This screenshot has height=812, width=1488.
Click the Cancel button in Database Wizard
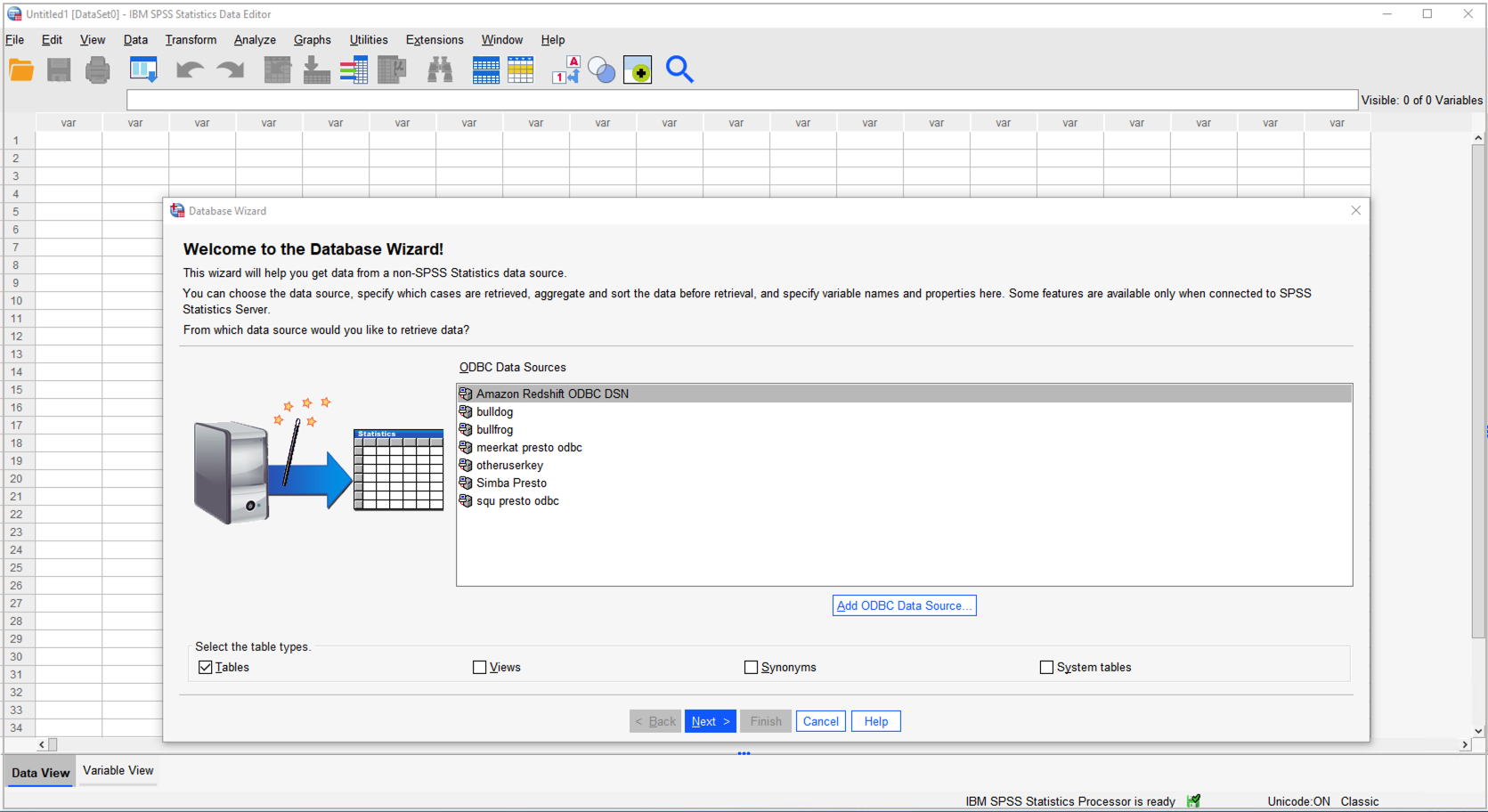(x=821, y=721)
